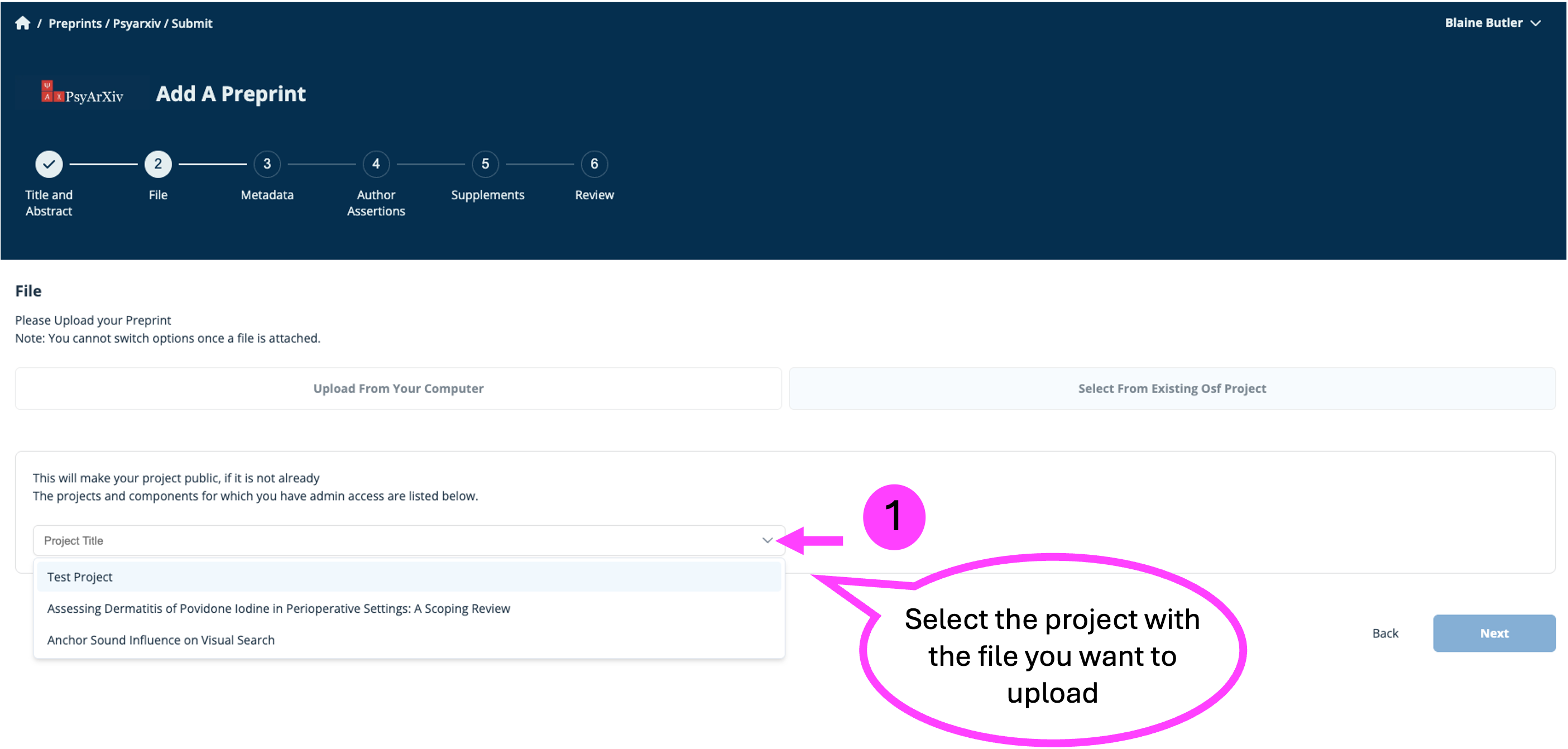Select Assessing Dermatitis of Povidone Iodine project
This screenshot has height=749, width=1568.
click(x=278, y=608)
